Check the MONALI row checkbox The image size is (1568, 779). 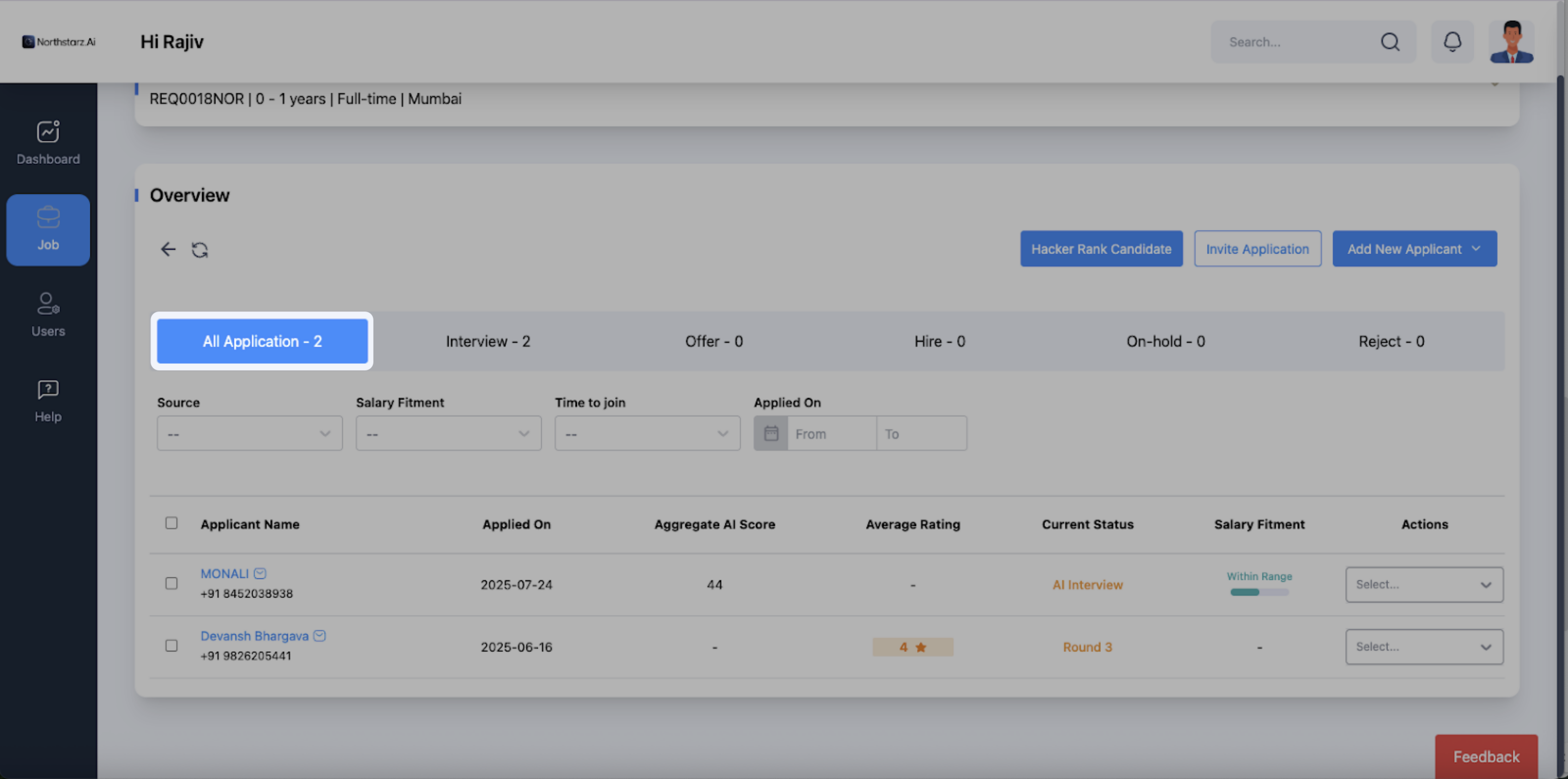click(172, 583)
